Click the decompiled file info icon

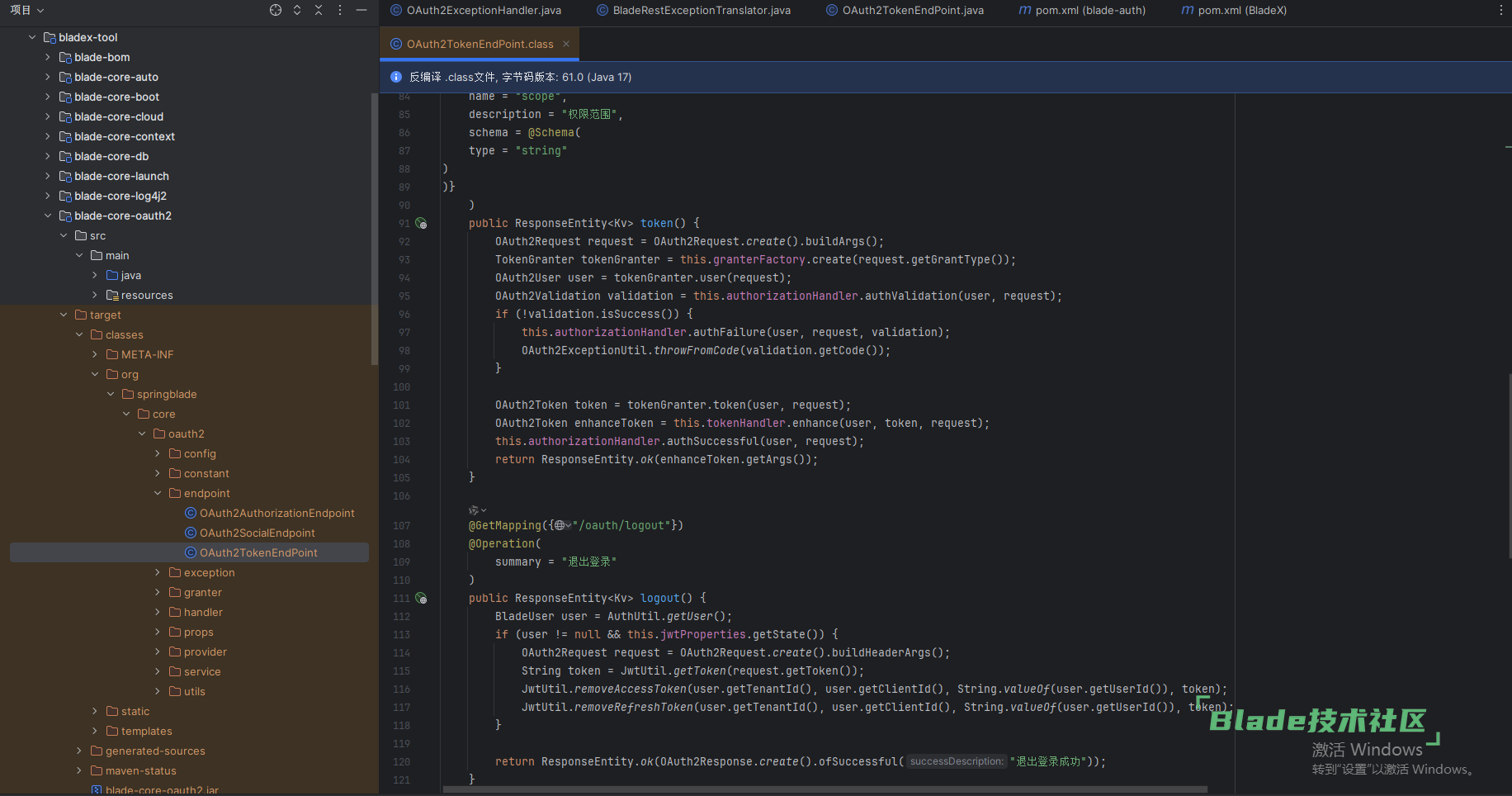pos(395,77)
